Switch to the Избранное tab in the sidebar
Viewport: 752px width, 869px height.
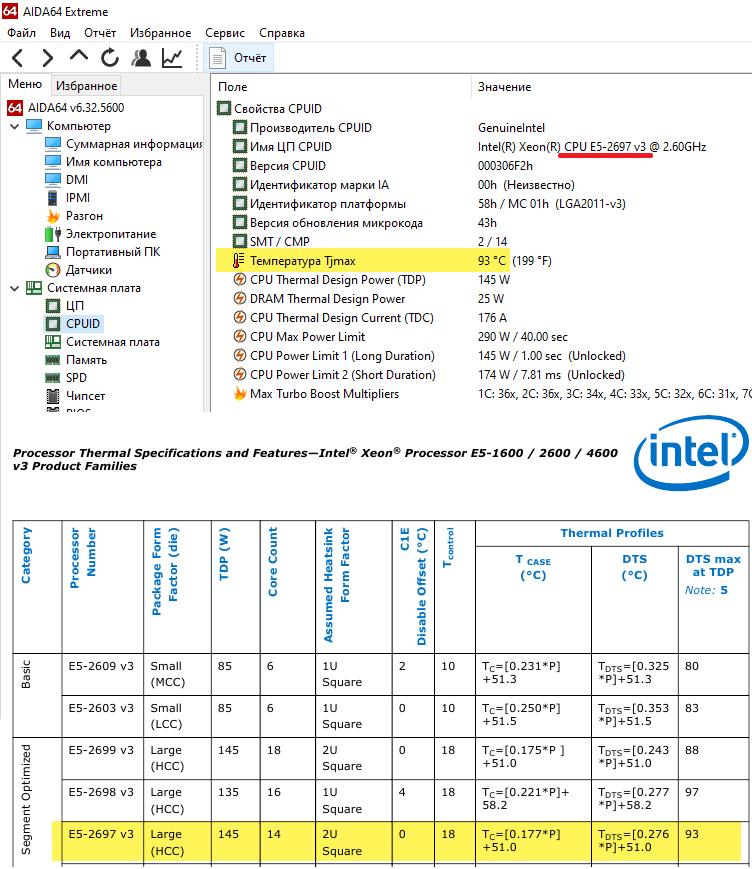(86, 85)
